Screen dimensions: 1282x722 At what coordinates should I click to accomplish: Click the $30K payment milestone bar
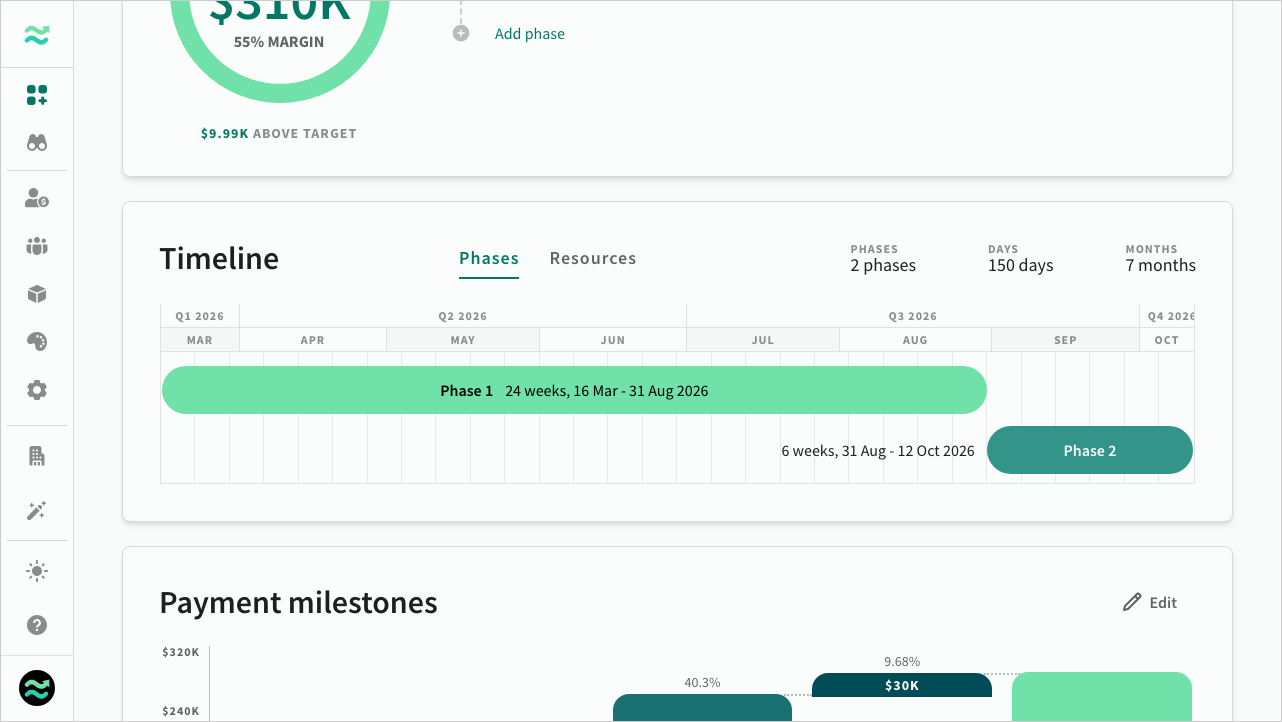[x=901, y=686]
